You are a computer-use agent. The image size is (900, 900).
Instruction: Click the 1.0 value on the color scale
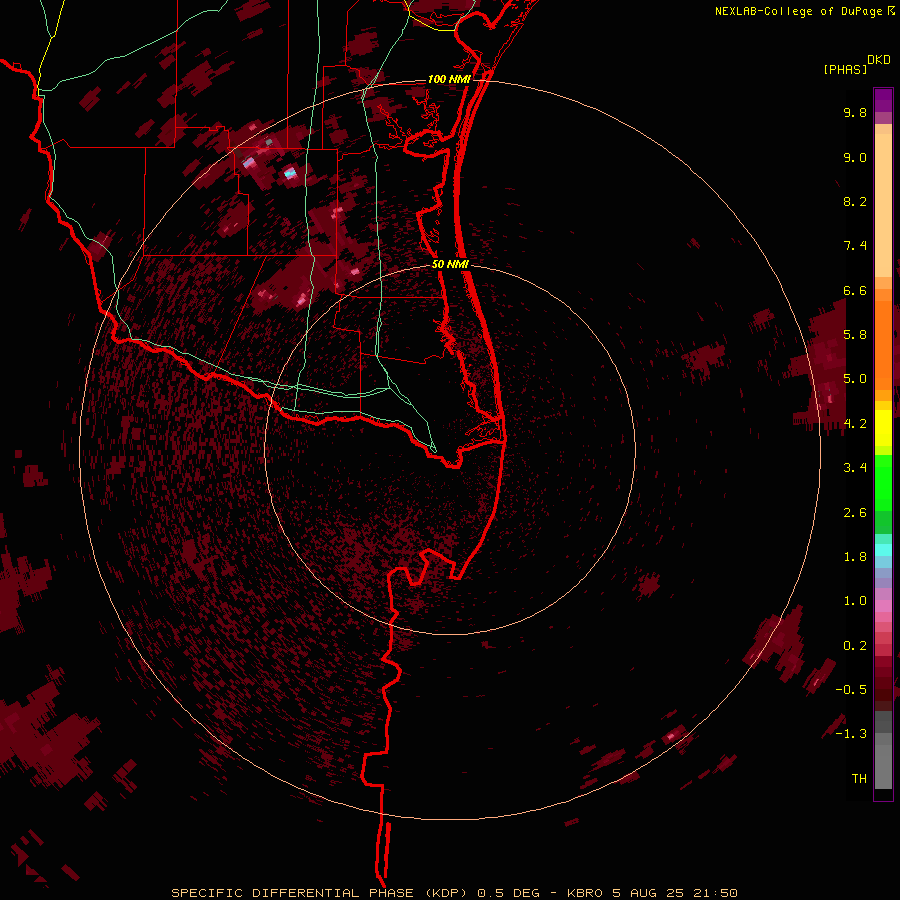tap(855, 601)
